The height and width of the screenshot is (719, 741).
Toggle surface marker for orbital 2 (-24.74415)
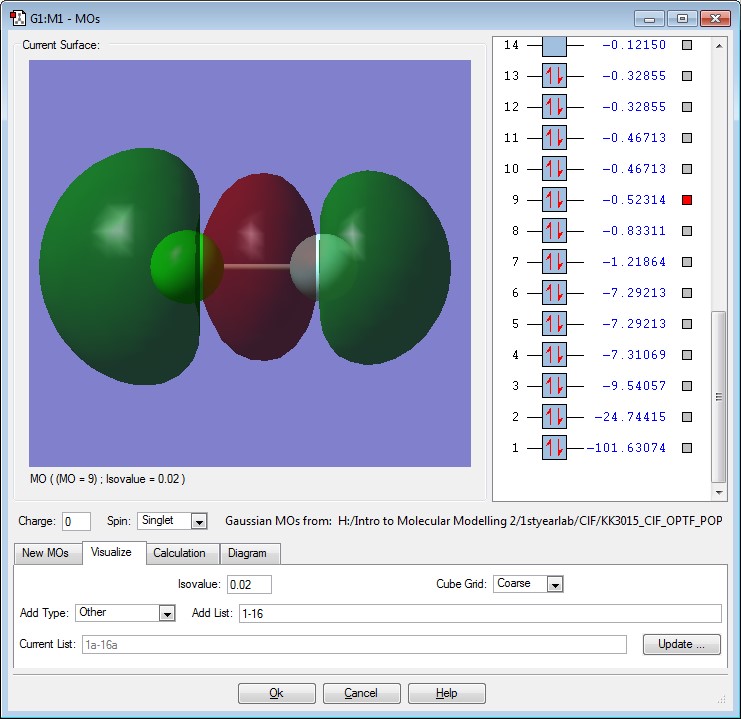pyautogui.click(x=687, y=417)
